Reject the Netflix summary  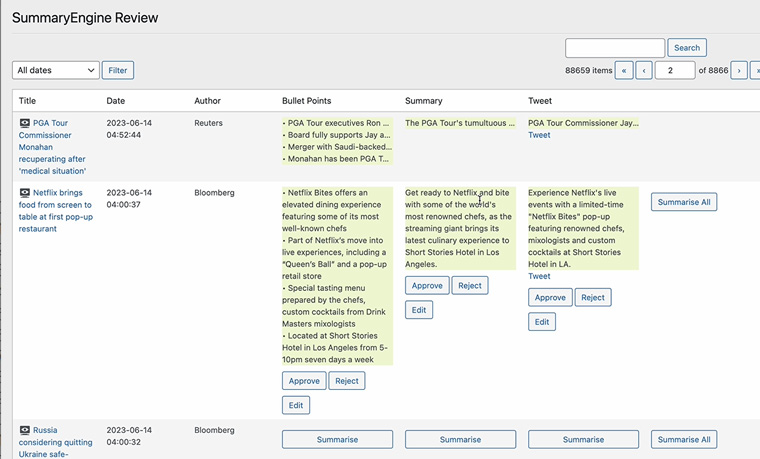coord(470,285)
